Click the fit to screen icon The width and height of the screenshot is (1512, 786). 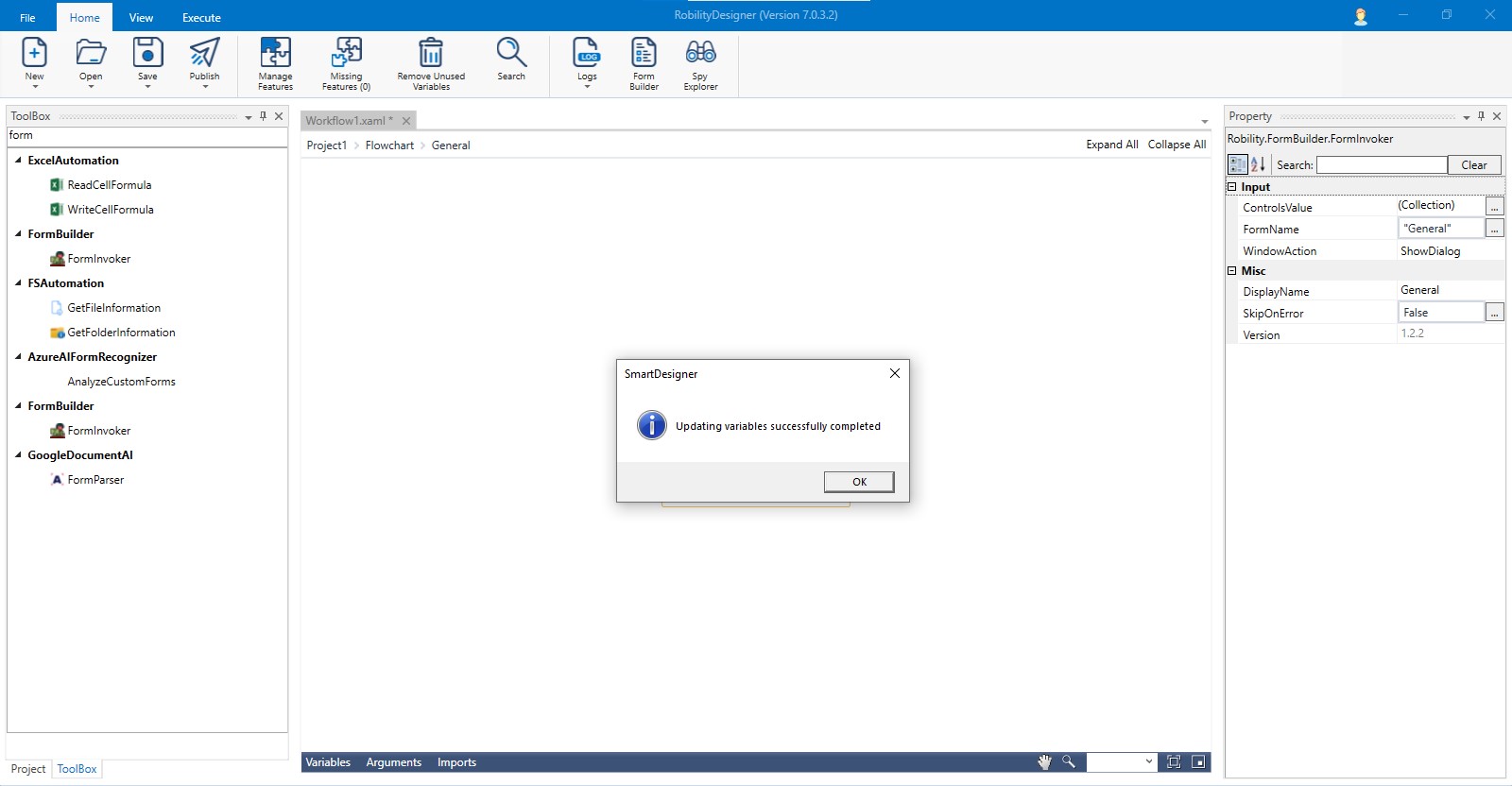tap(1174, 762)
